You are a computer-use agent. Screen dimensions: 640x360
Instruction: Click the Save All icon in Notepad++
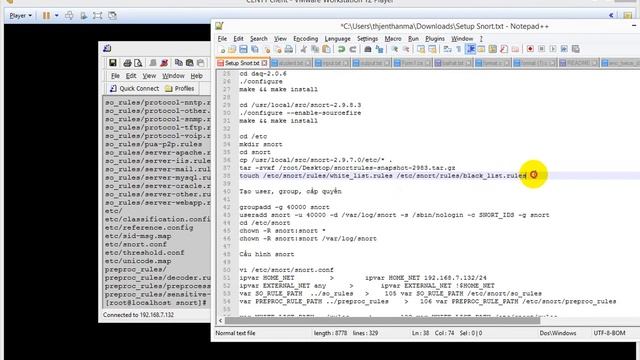coord(255,49)
